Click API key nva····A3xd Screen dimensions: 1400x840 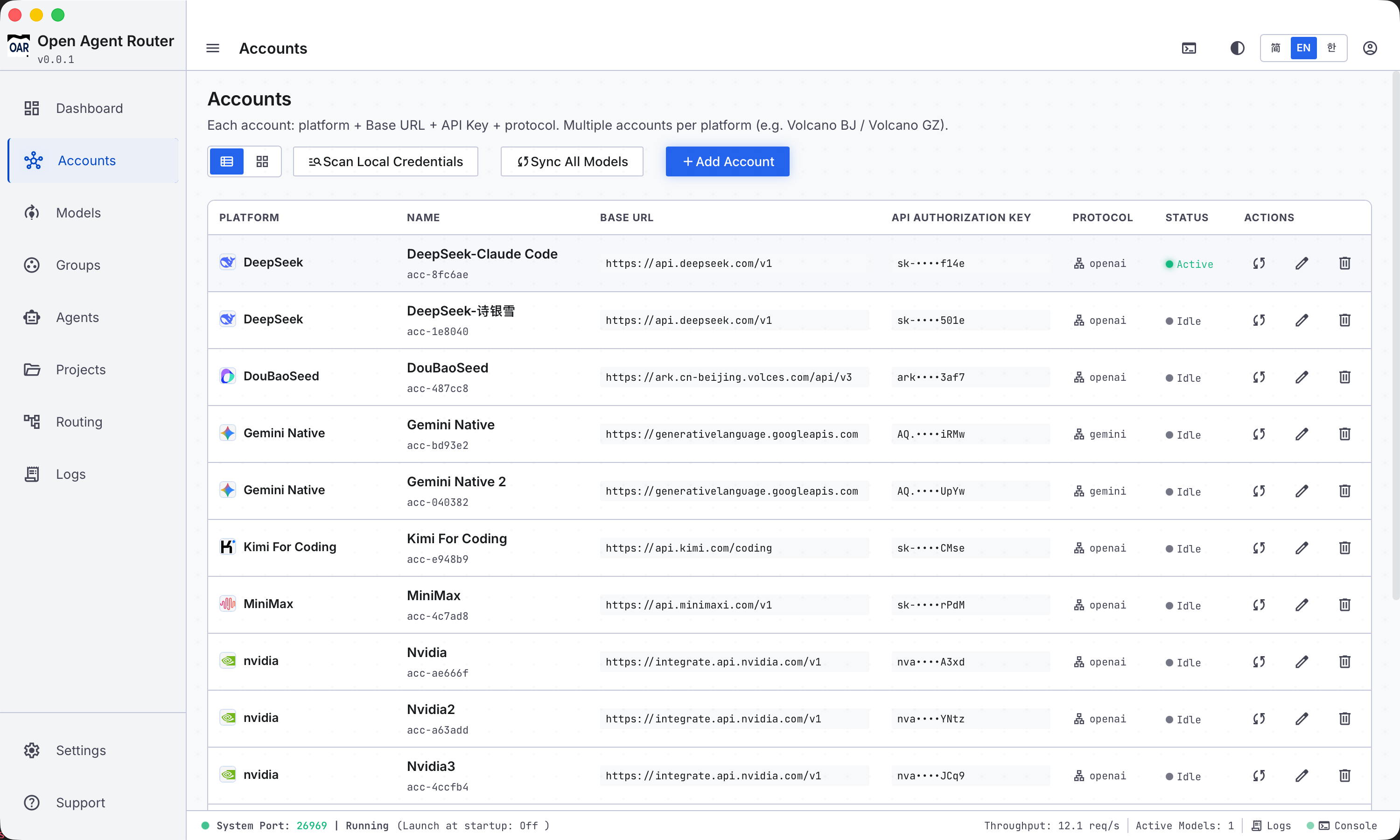pos(971,662)
